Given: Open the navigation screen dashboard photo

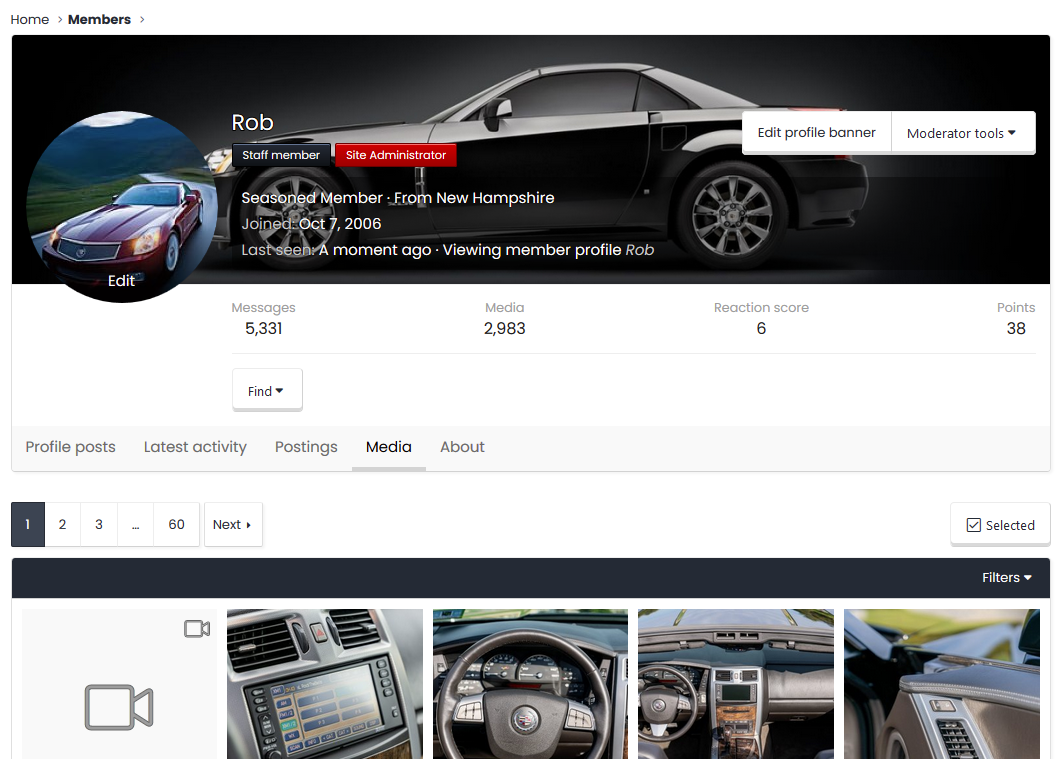Looking at the screenshot, I should [324, 685].
